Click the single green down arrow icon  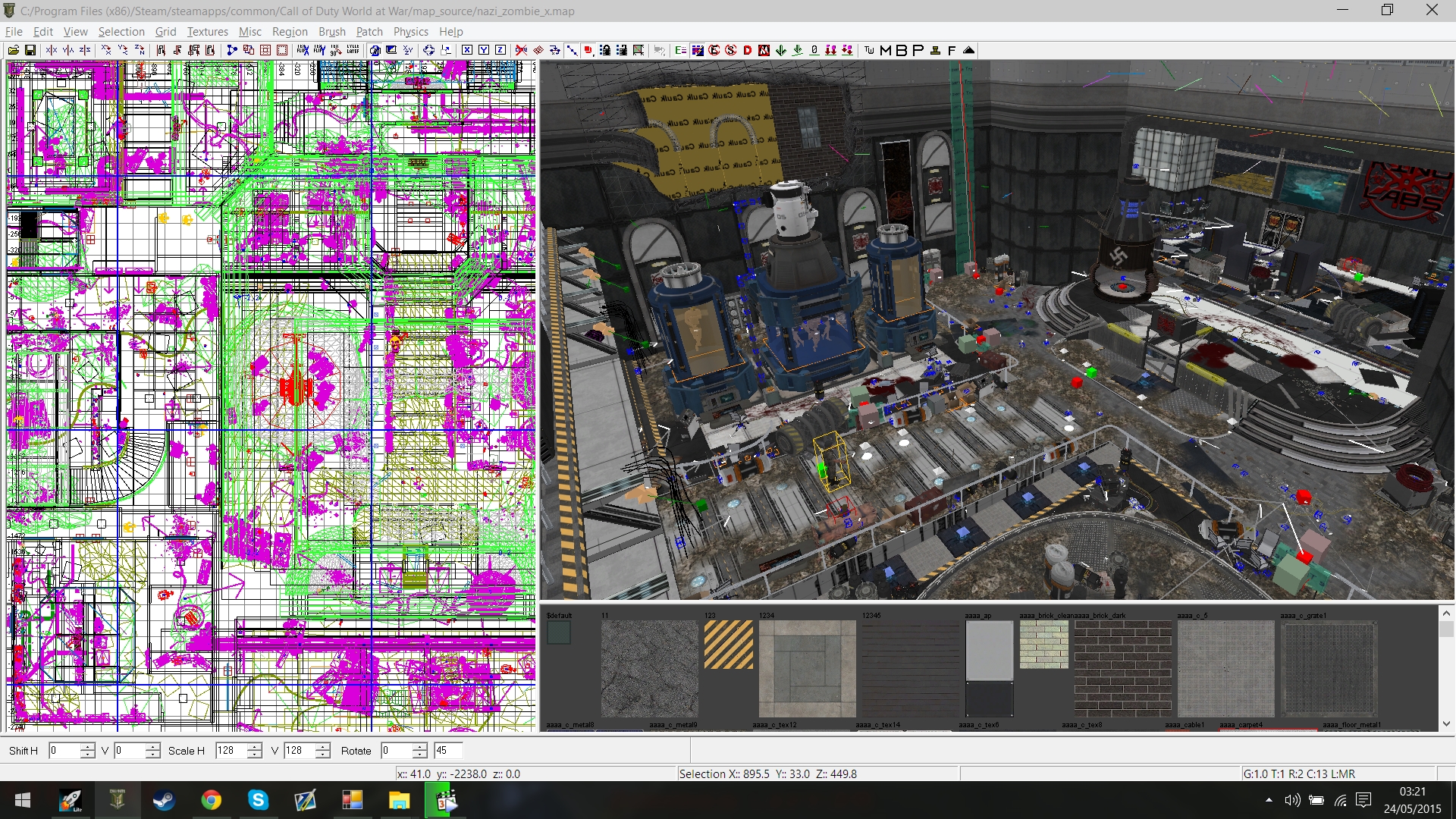point(781,50)
